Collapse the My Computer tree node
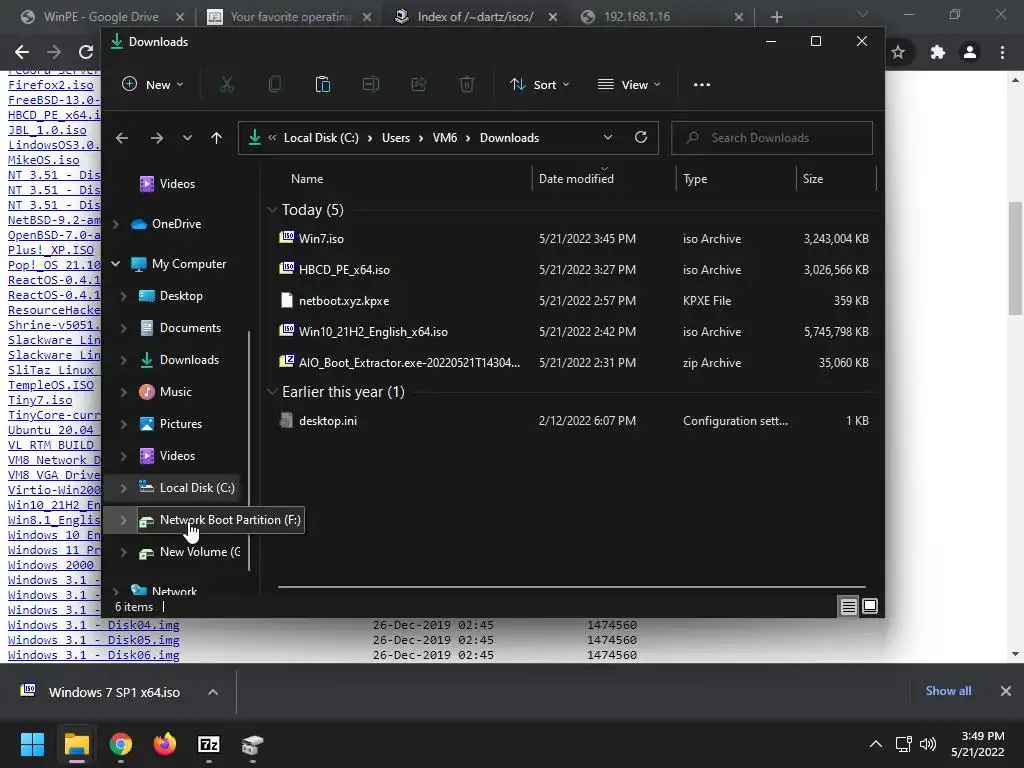The height and width of the screenshot is (768, 1024). click(x=116, y=264)
